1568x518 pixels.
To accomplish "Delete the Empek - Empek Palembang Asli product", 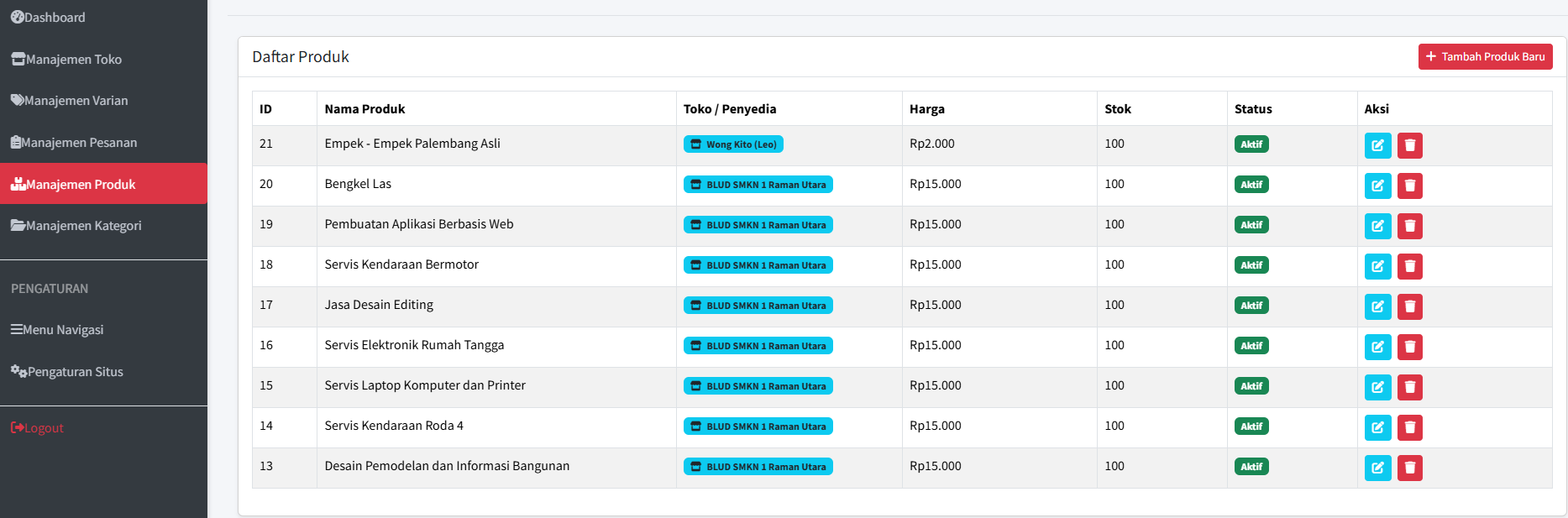I will pyautogui.click(x=1409, y=145).
